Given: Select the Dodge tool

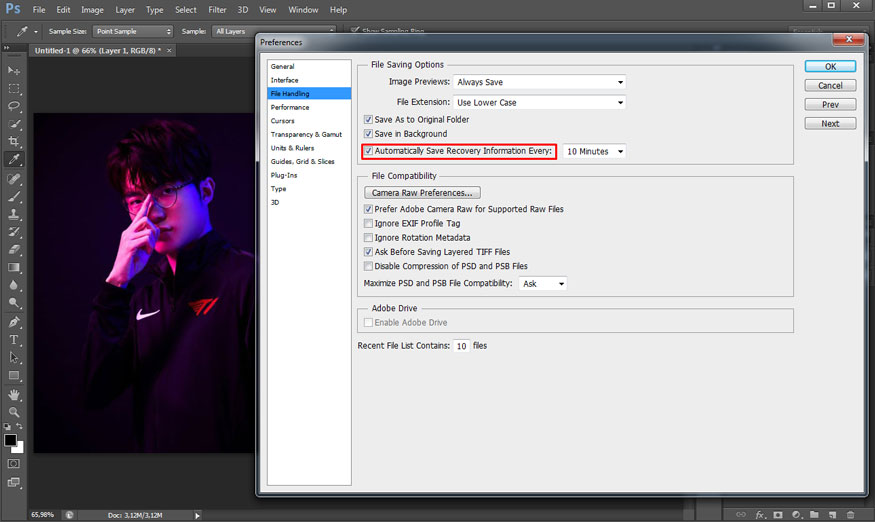Looking at the screenshot, I should pos(14,303).
